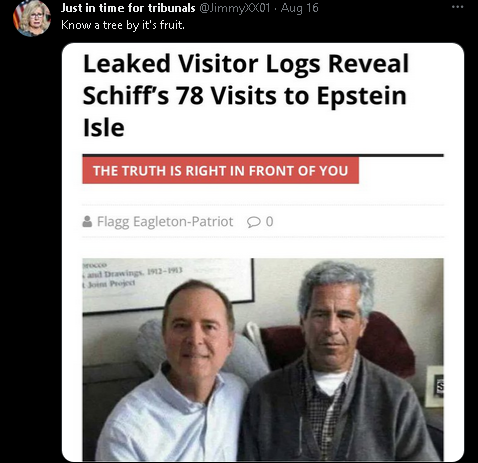Screen dimensions: 478x463
Task: Click the @JimmyXX01 handle
Action: click(234, 8)
